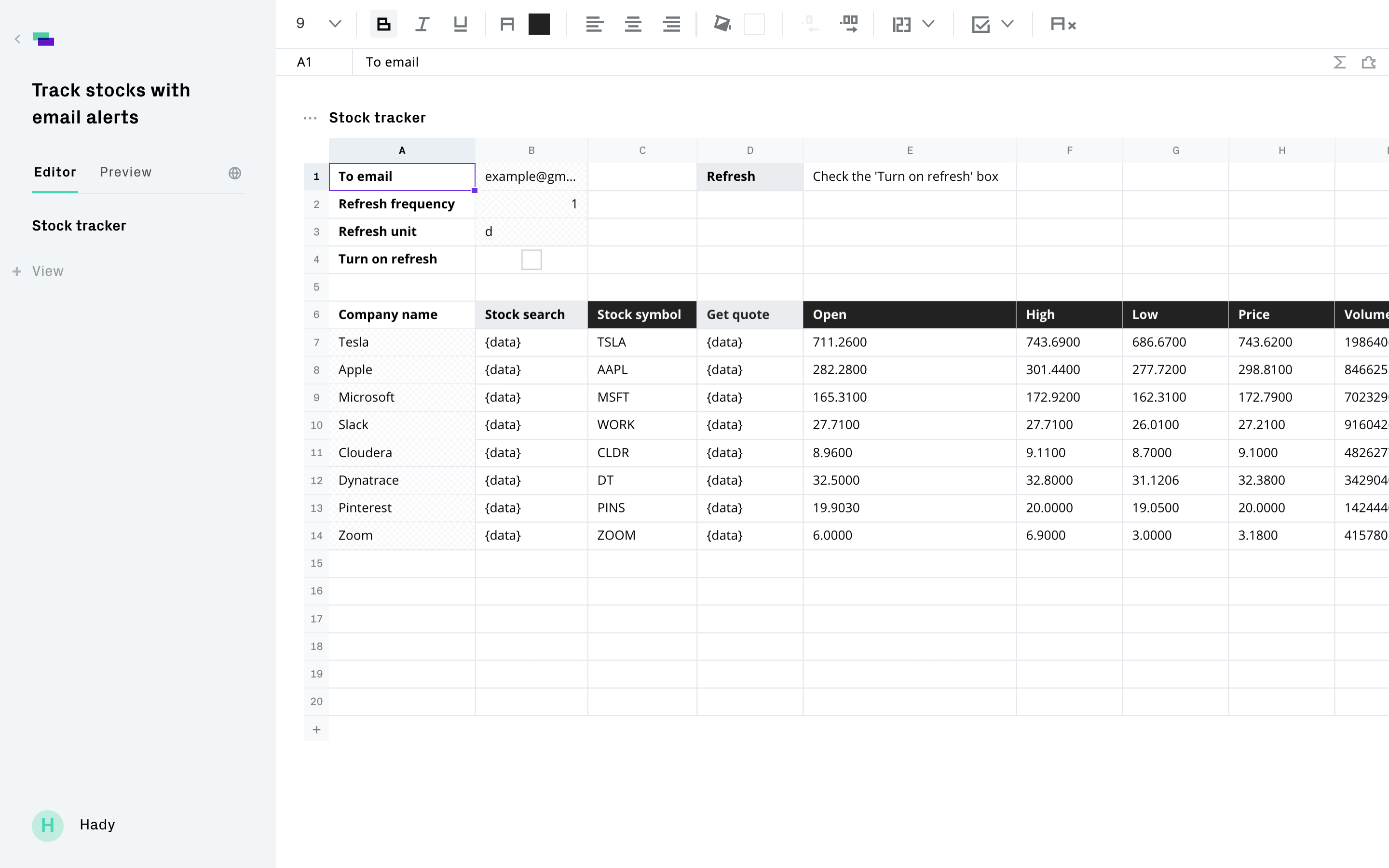Viewport: 1389px width, 868px height.
Task: Open the black text color swatch
Action: pos(539,24)
